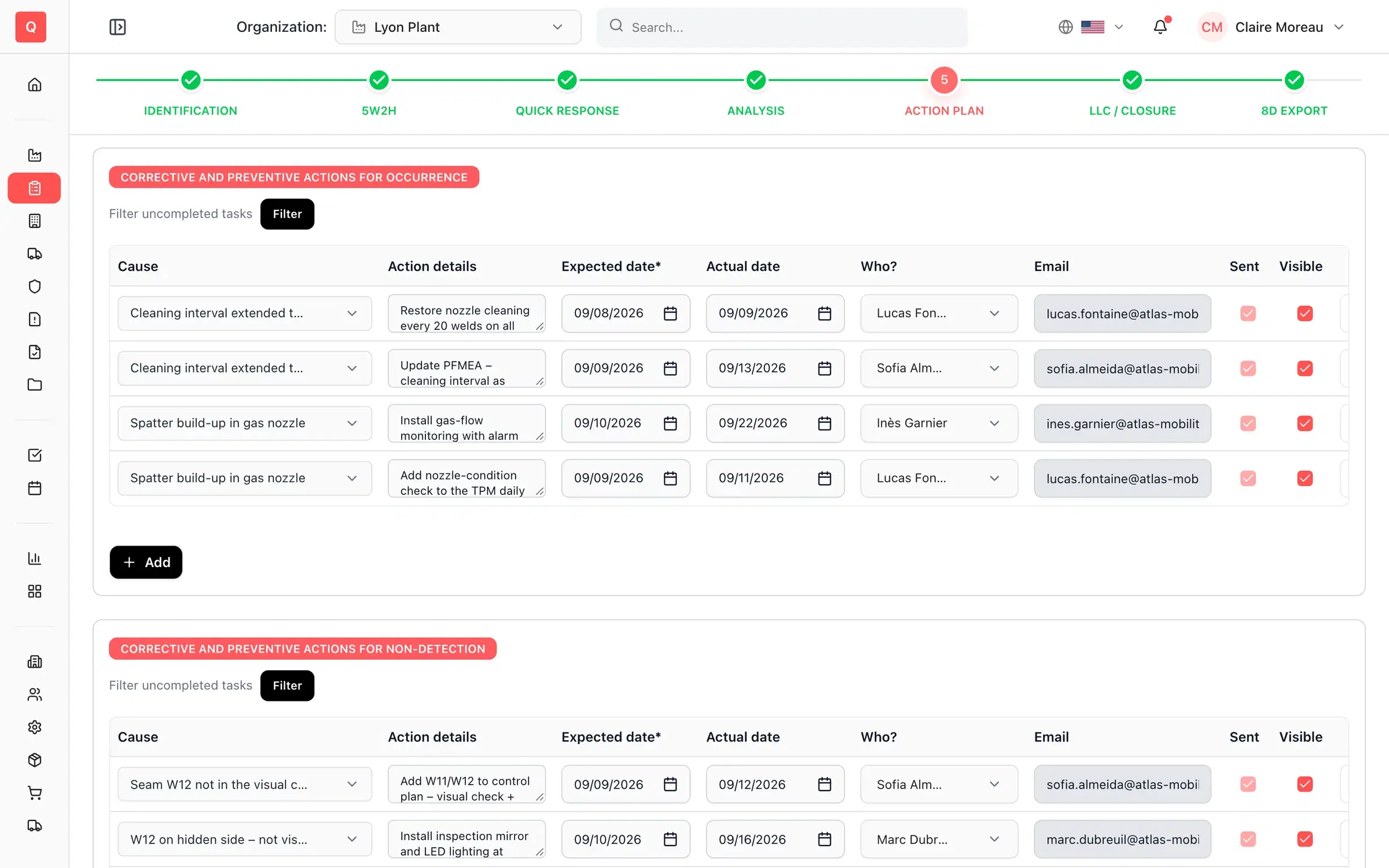The image size is (1389, 868).
Task: Open calendar picker for expected date 09/08/2026
Action: click(670, 314)
